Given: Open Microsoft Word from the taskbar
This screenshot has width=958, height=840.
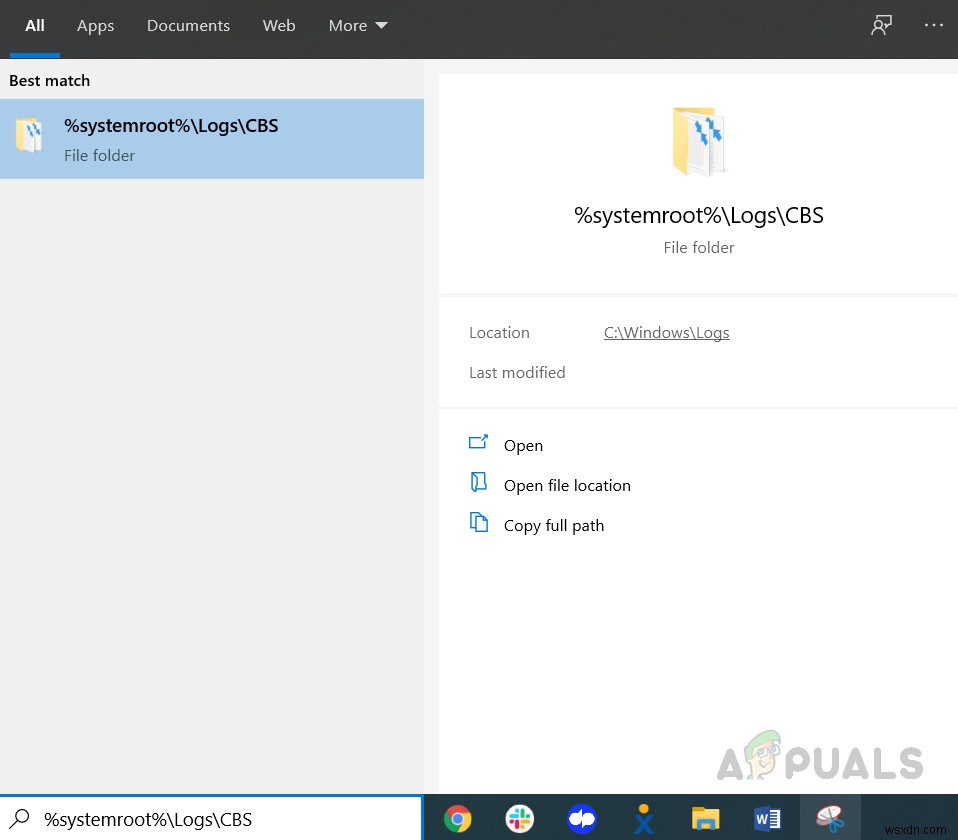Looking at the screenshot, I should (767, 819).
